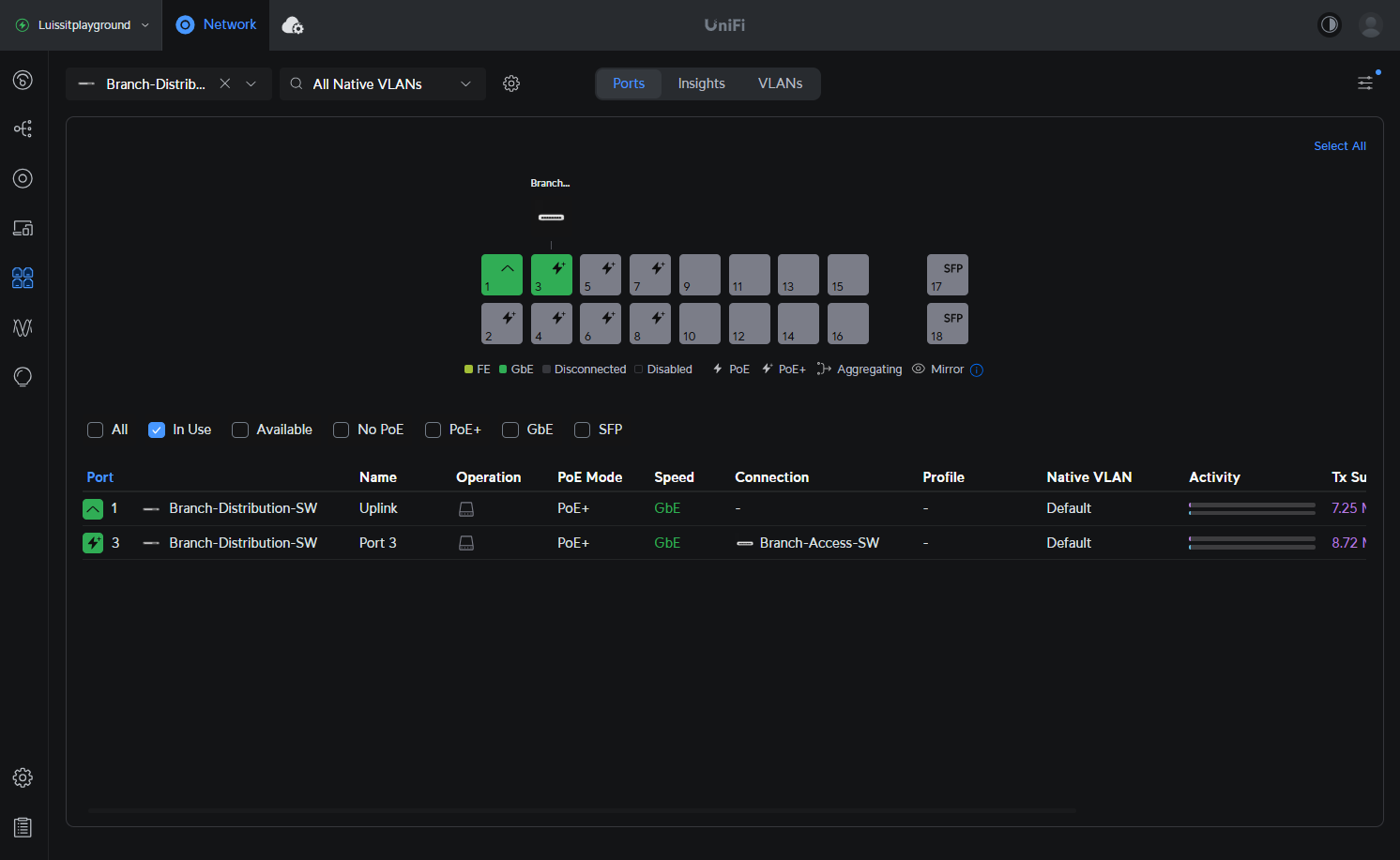The height and width of the screenshot is (860, 1400).
Task: Select port 8 on the switch diagram
Action: click(650, 324)
